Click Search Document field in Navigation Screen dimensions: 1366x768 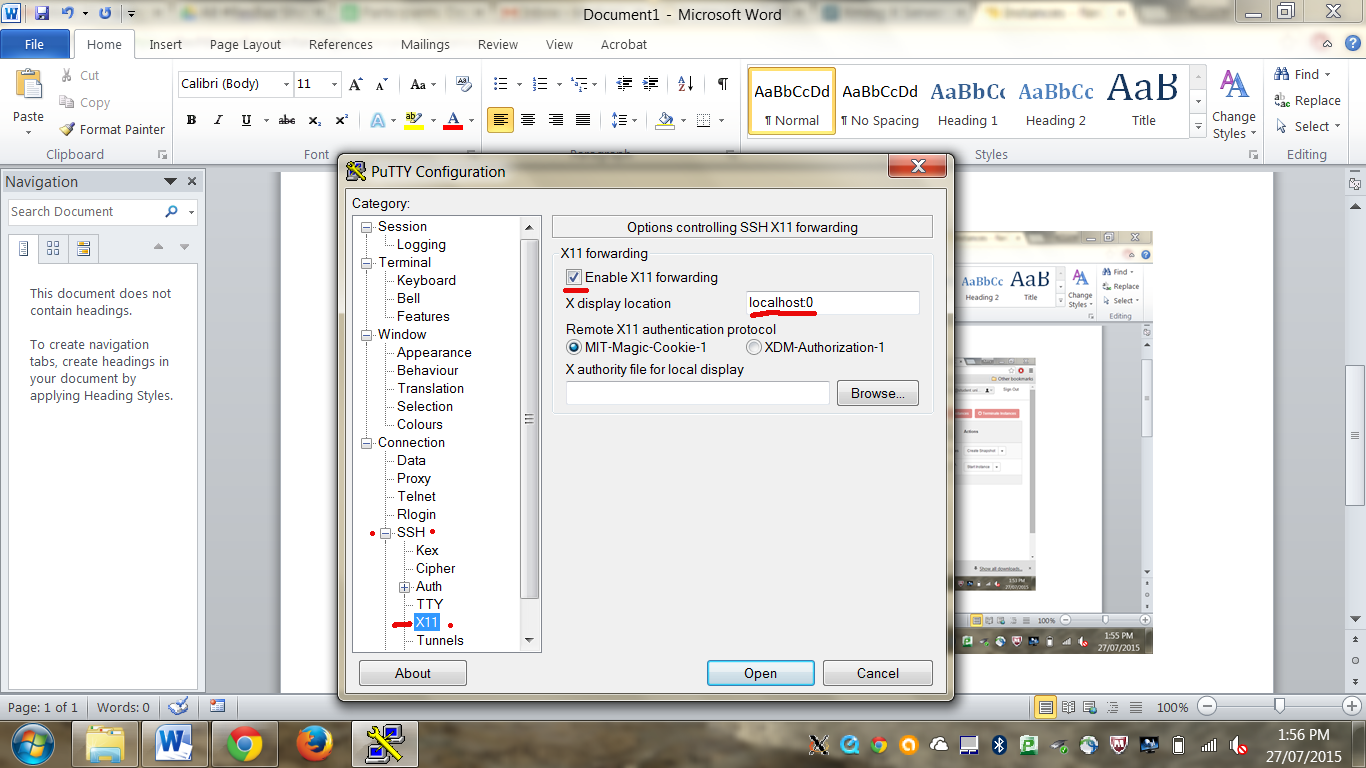click(x=84, y=212)
